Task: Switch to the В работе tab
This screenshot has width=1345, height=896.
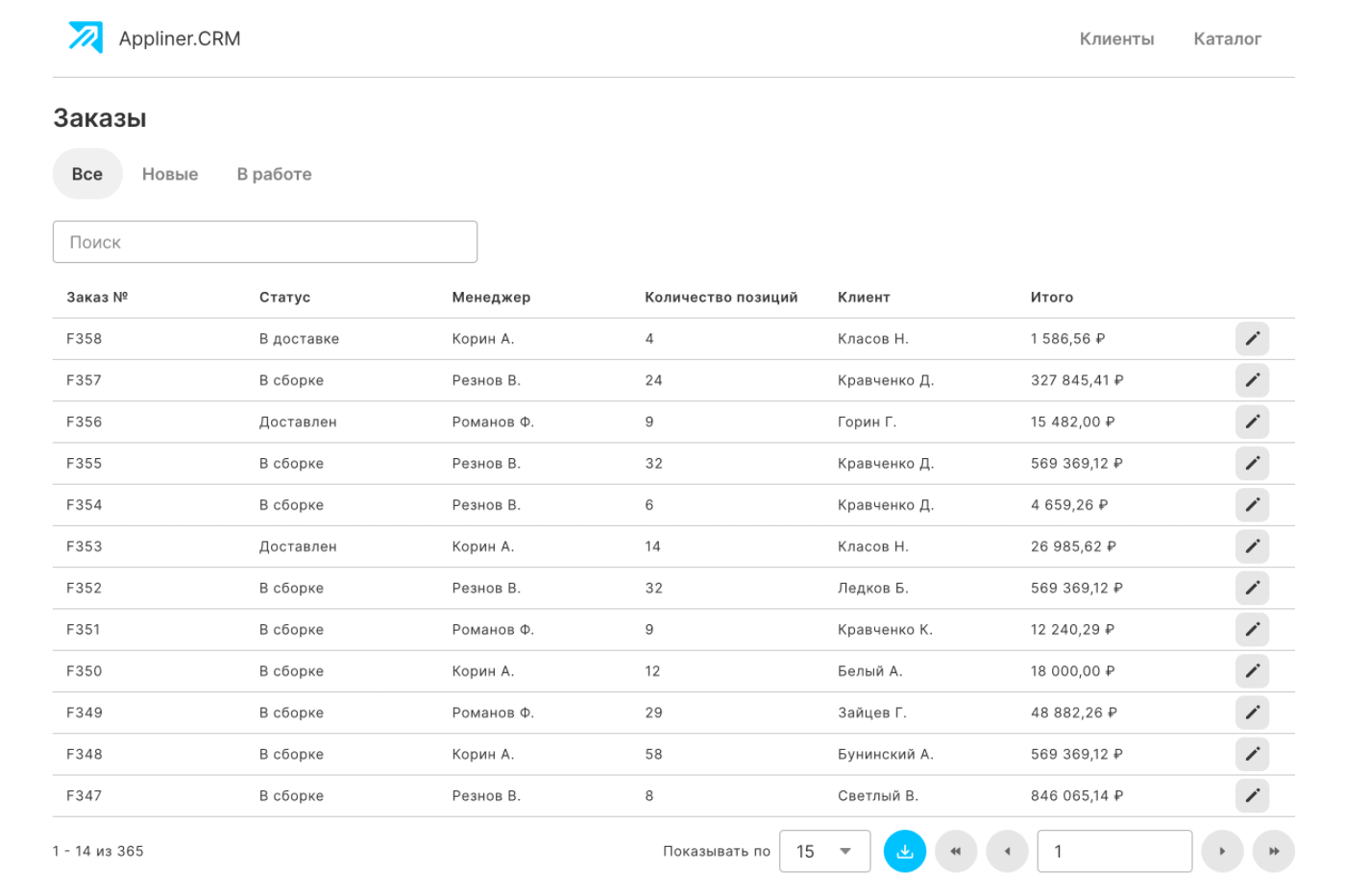Action: (275, 174)
